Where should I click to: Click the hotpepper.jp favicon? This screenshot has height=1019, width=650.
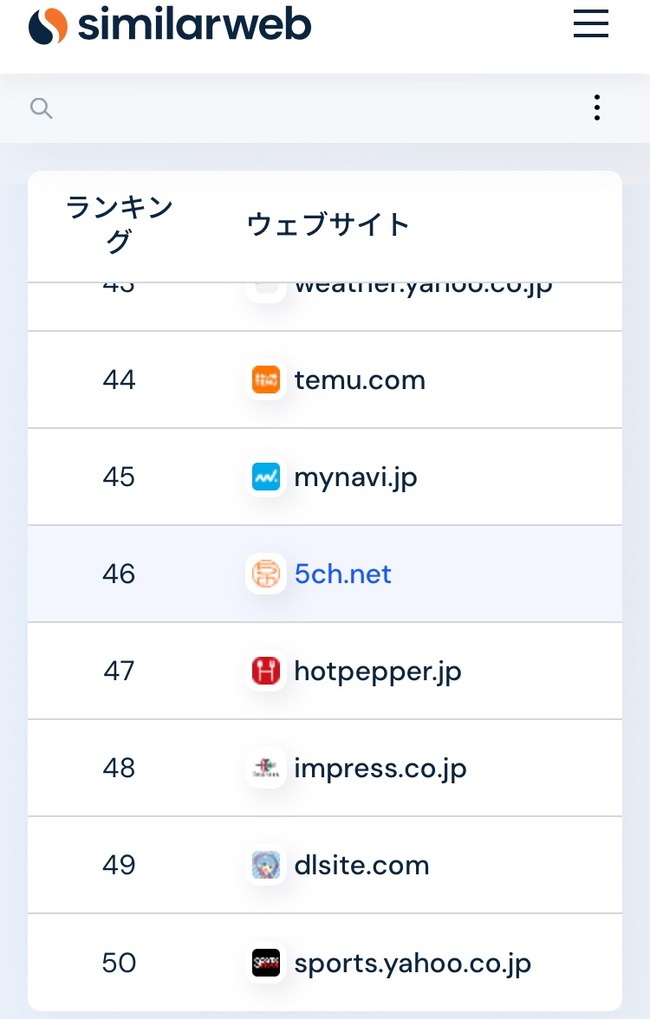click(x=266, y=671)
